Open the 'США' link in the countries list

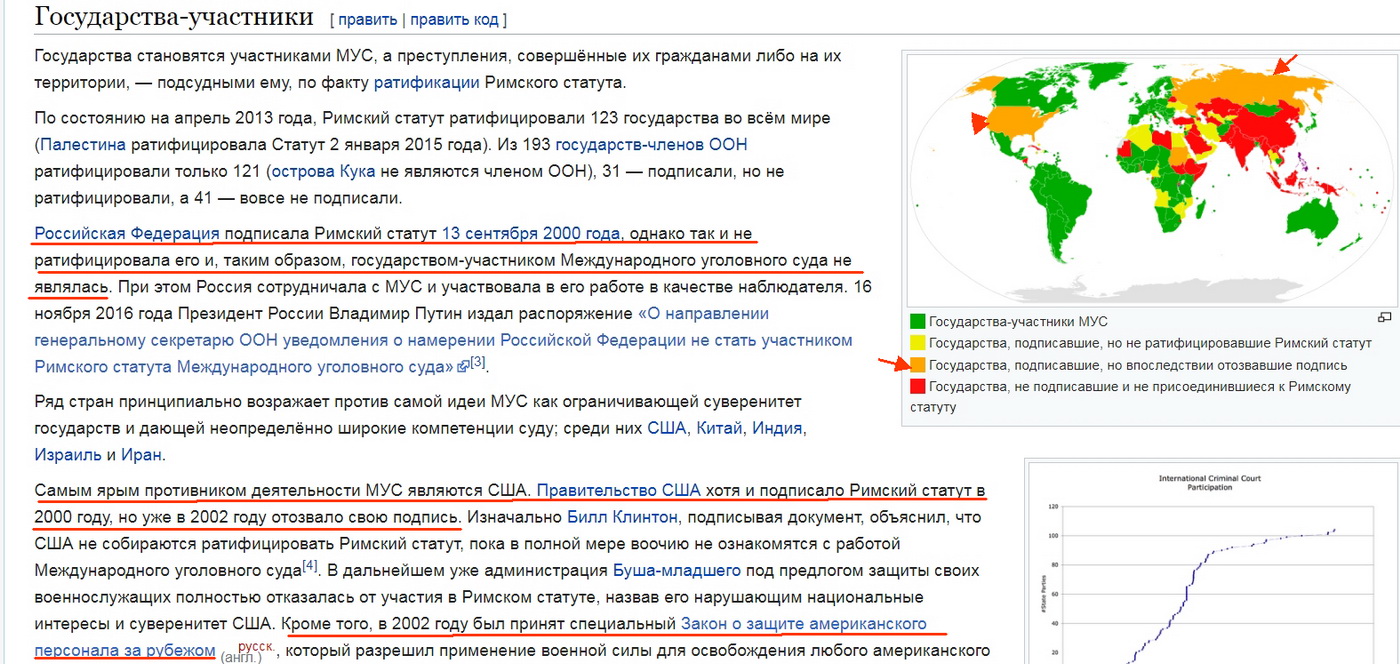[x=667, y=428]
